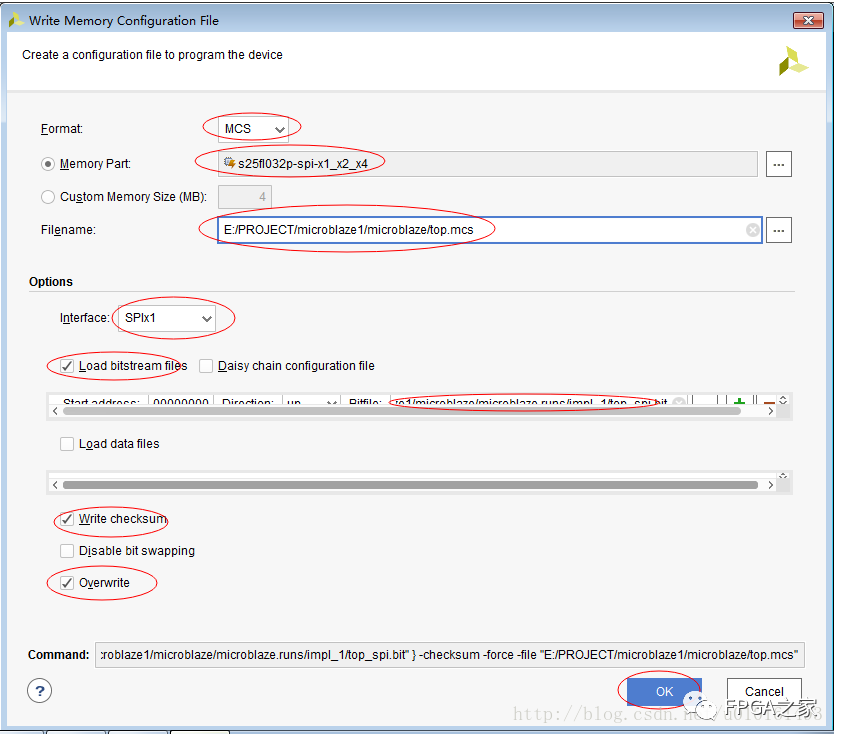Open the Interface SPIx1 dropdown
The width and height of the screenshot is (845, 745).
click(x=167, y=318)
